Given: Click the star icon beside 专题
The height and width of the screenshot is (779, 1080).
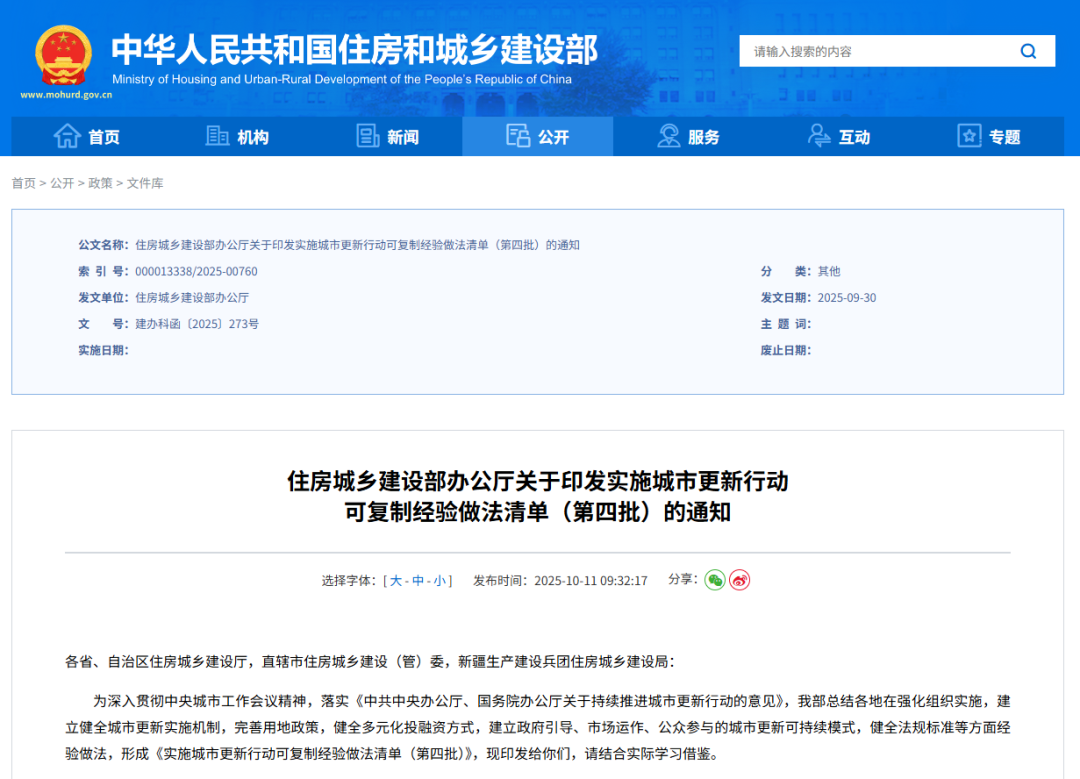Looking at the screenshot, I should tap(968, 136).
